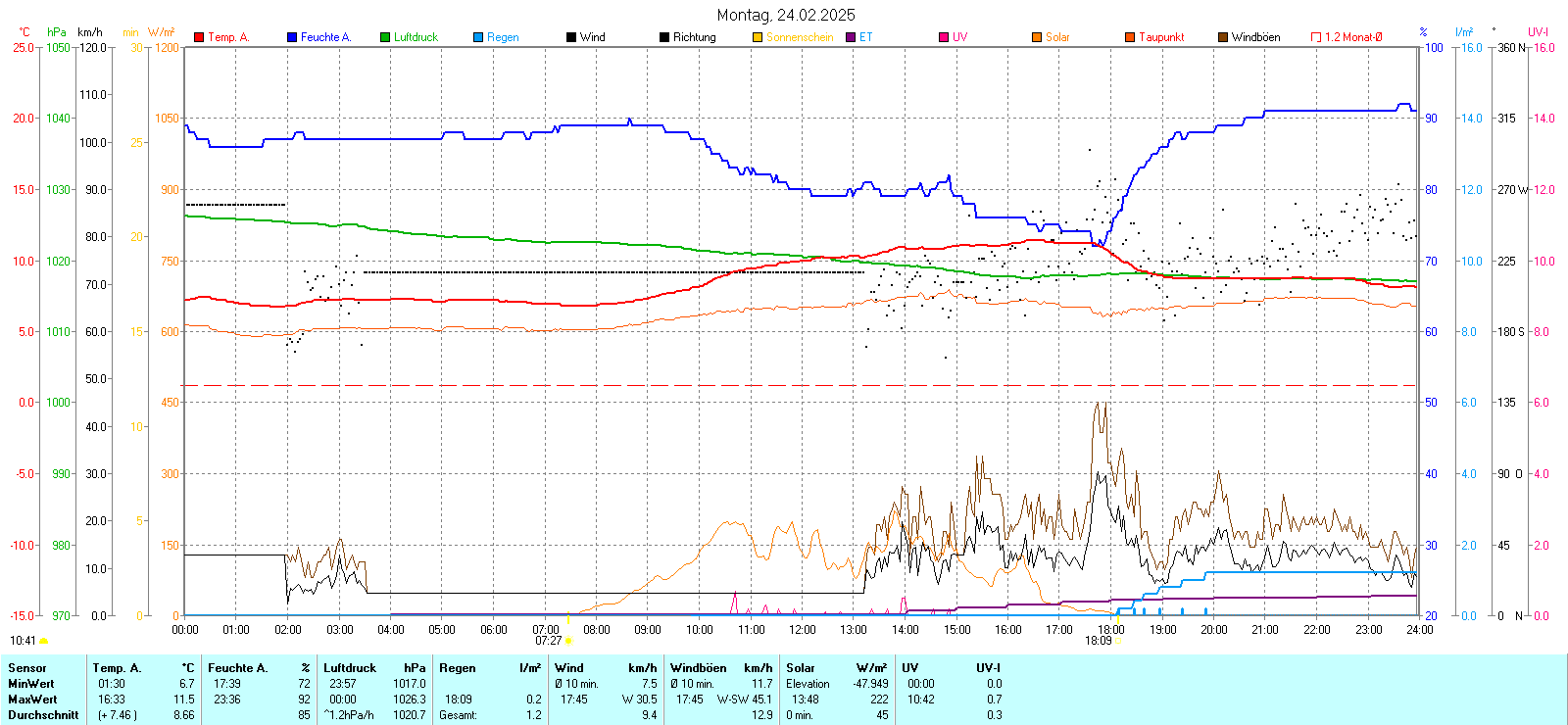Click the green Luftdruck legend square
The width and height of the screenshot is (1568, 725).
point(385,37)
